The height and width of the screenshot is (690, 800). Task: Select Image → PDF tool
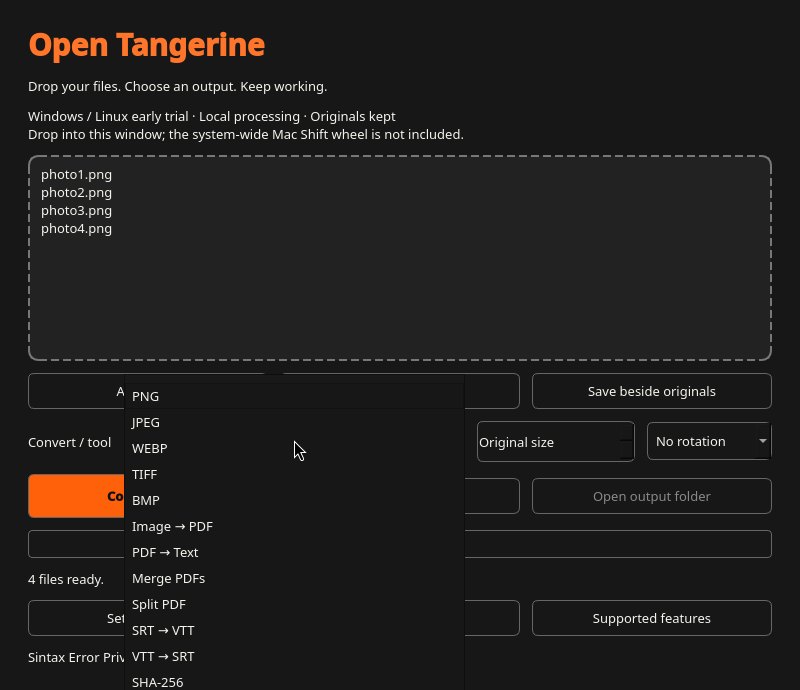pyautogui.click(x=294, y=526)
